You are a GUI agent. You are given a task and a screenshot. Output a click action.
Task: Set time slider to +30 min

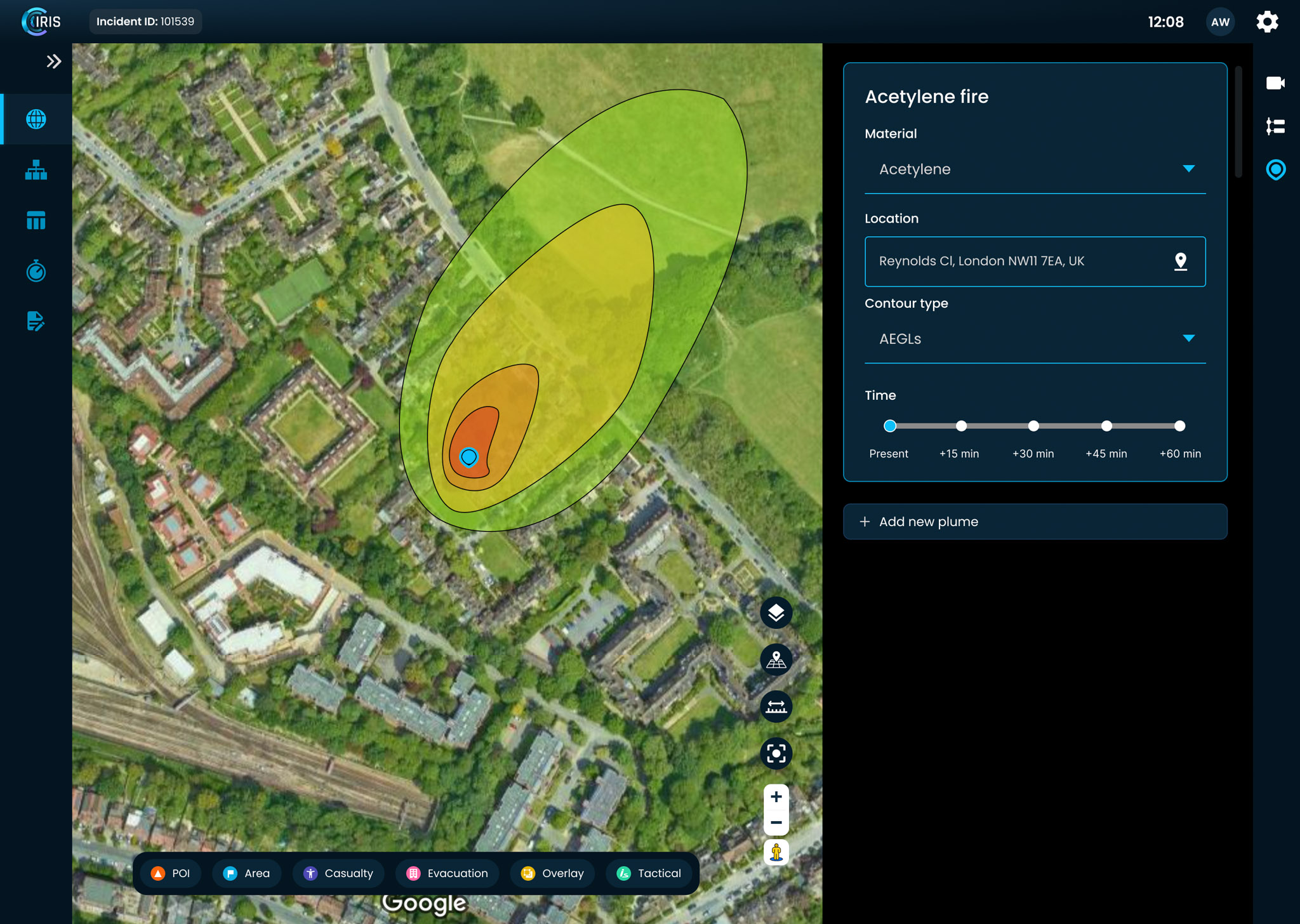pyautogui.click(x=1033, y=426)
